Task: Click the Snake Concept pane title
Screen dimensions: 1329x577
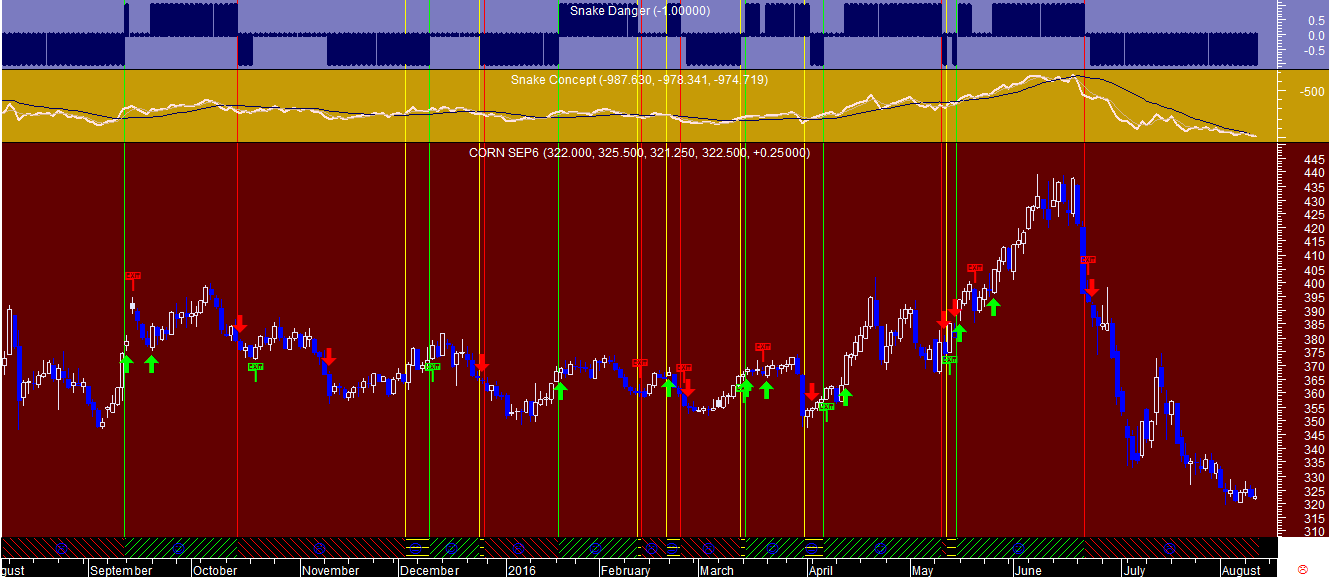Action: (x=639, y=79)
